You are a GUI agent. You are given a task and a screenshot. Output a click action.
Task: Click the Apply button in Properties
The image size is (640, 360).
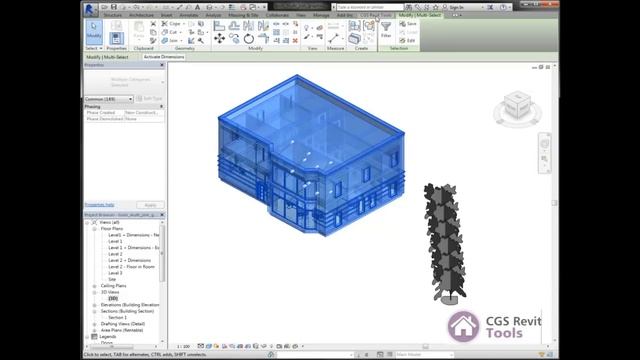(150, 205)
